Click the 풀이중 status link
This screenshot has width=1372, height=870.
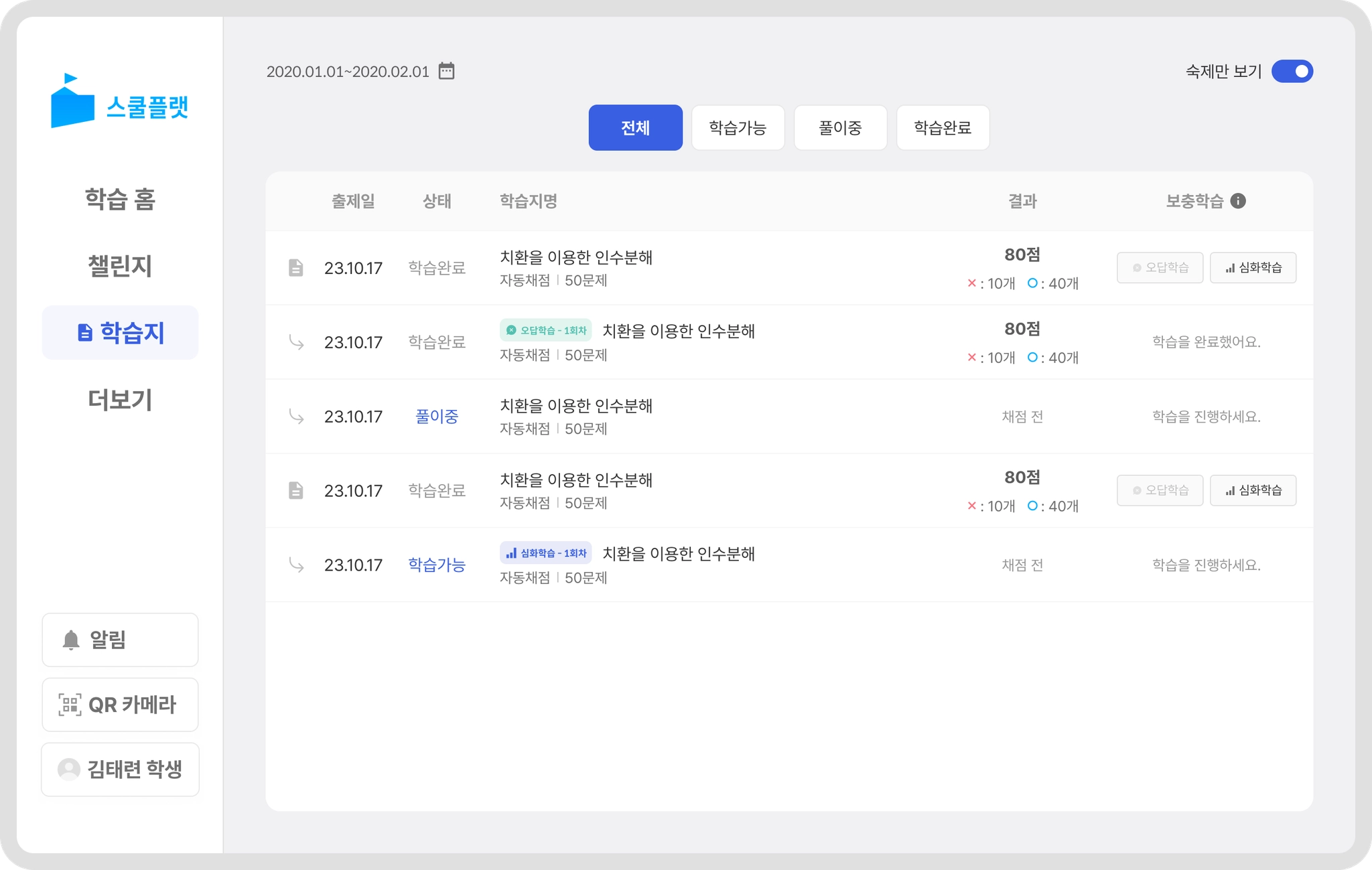coord(437,417)
